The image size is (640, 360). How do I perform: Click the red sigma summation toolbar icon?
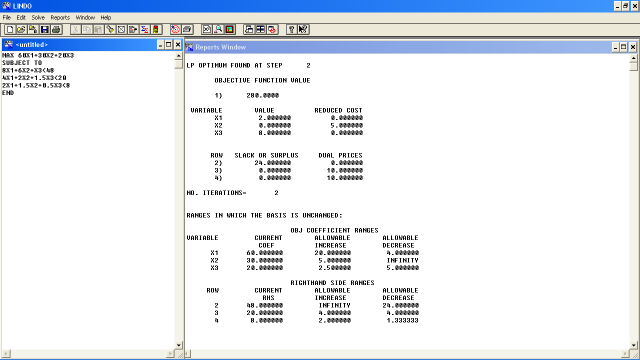pyautogui.click(x=144, y=29)
